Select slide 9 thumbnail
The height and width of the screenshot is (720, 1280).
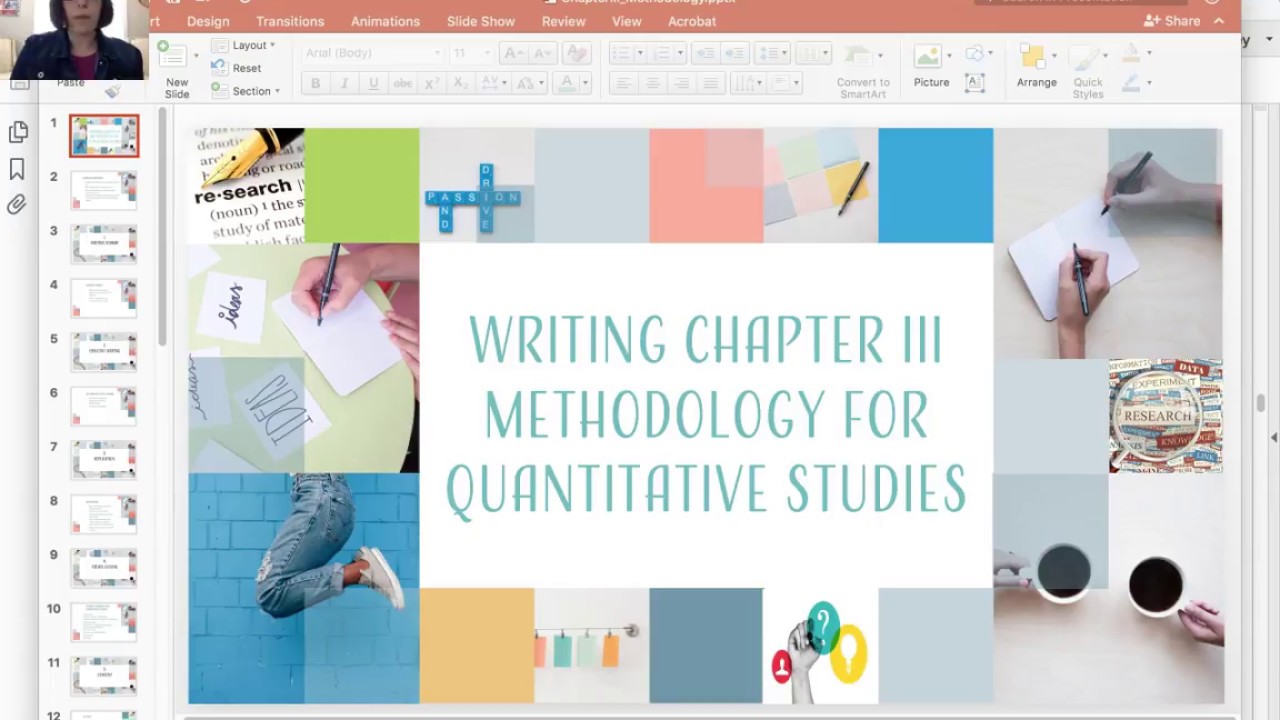104,568
